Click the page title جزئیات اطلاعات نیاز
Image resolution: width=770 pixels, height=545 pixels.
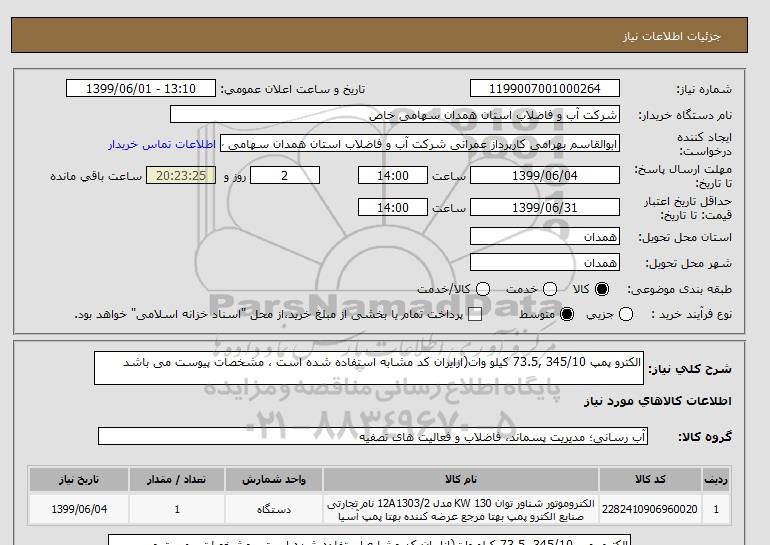(671, 36)
